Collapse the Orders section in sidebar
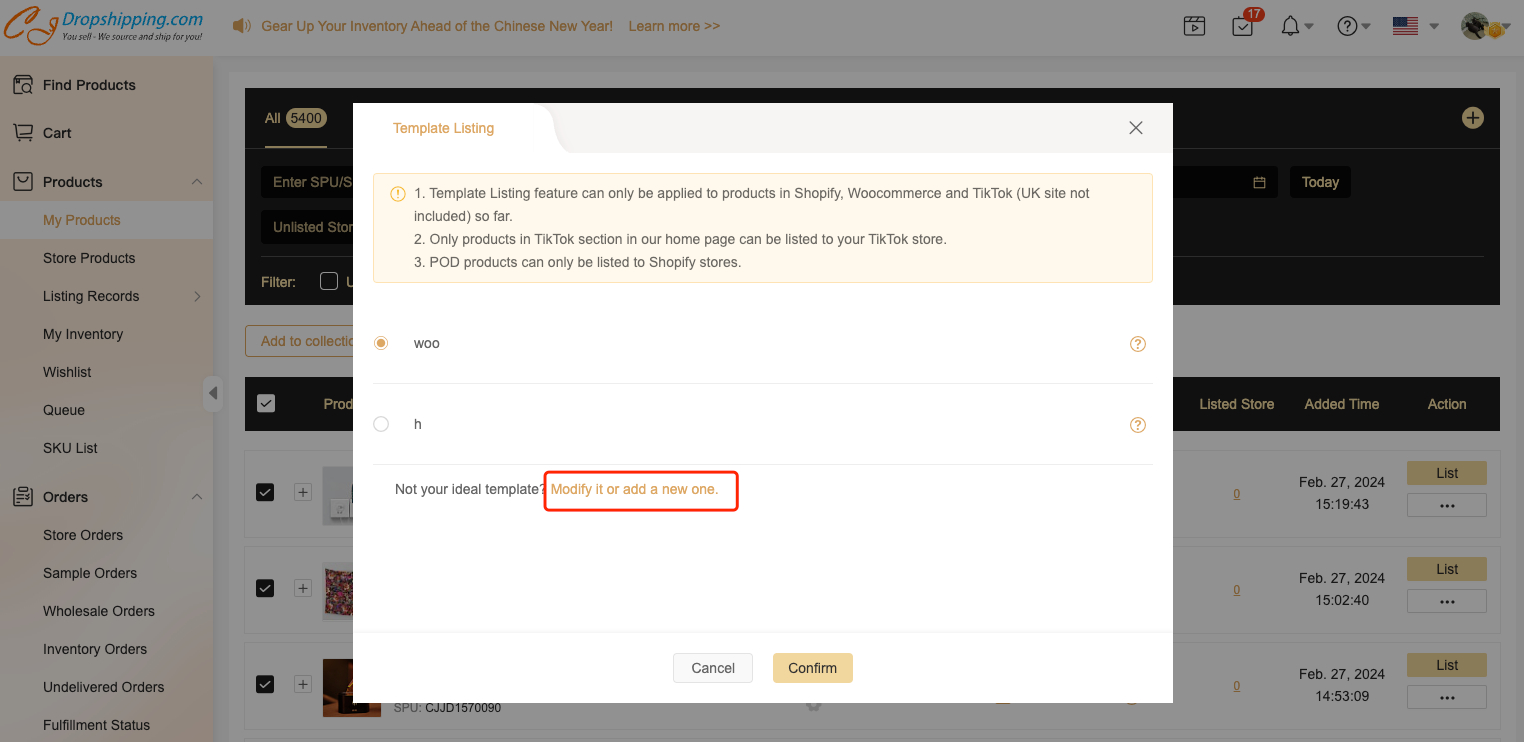Viewport: 1524px width, 742px height. coord(197,497)
